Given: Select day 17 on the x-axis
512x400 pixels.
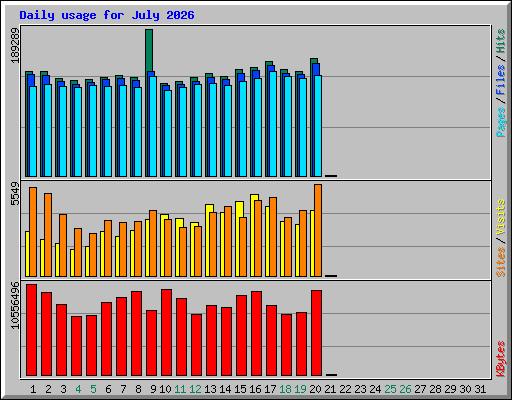Looking at the screenshot, I should coord(270,389).
